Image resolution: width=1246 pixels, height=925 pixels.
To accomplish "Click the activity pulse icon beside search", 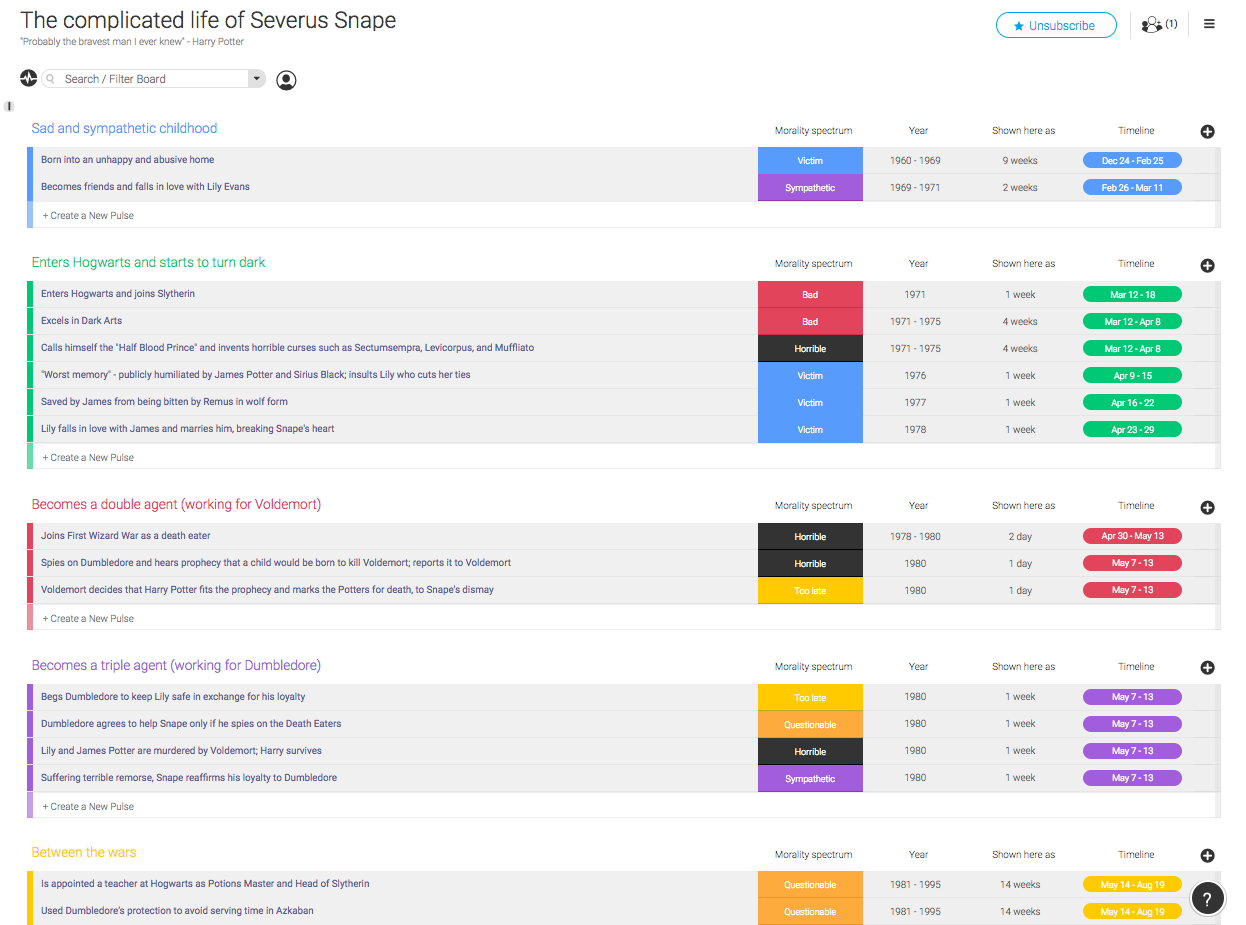I will (28, 78).
